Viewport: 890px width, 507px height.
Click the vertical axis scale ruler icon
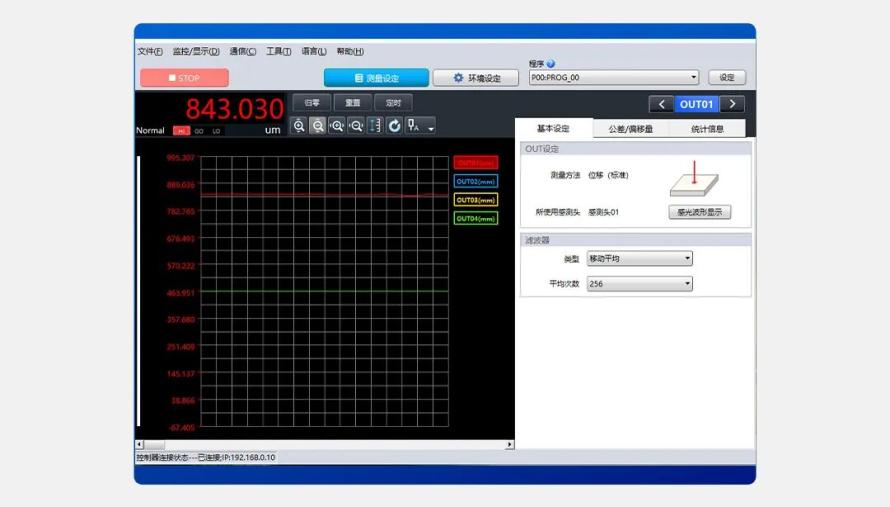[375, 125]
